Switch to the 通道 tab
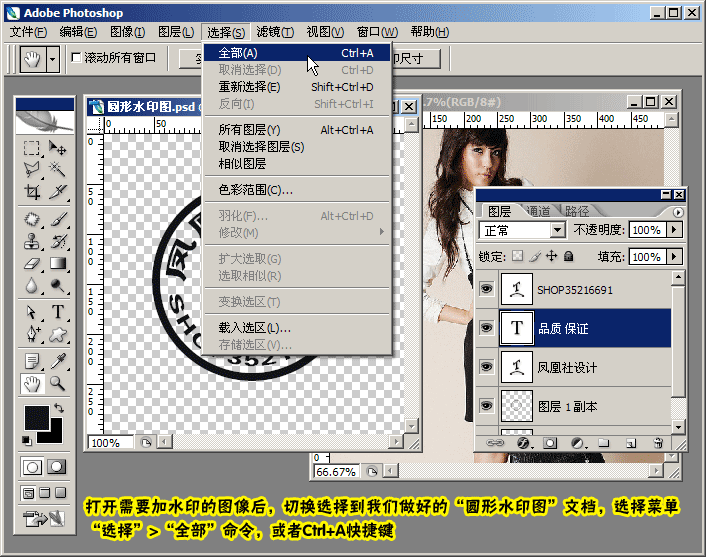Image resolution: width=706 pixels, height=557 pixels. (x=538, y=211)
